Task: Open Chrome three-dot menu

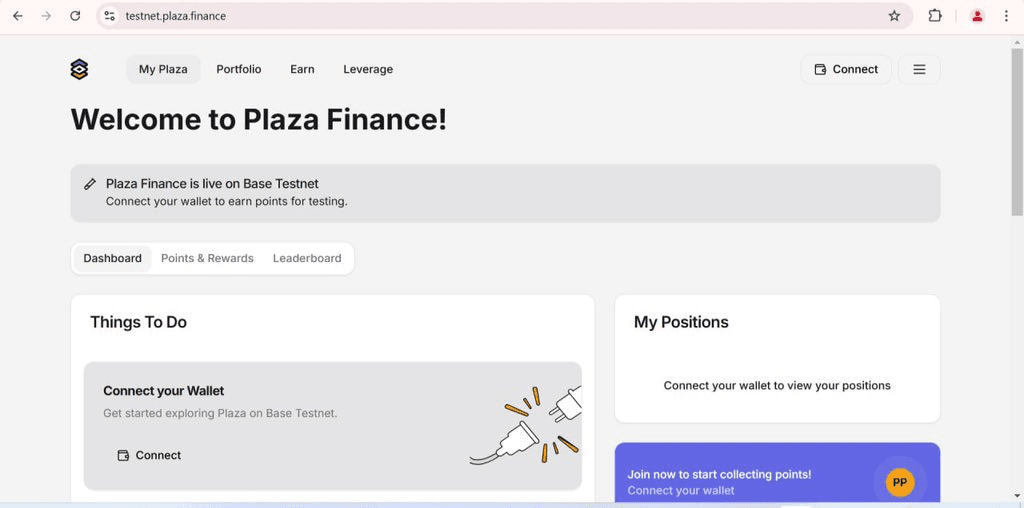Action: pyautogui.click(x=1006, y=16)
